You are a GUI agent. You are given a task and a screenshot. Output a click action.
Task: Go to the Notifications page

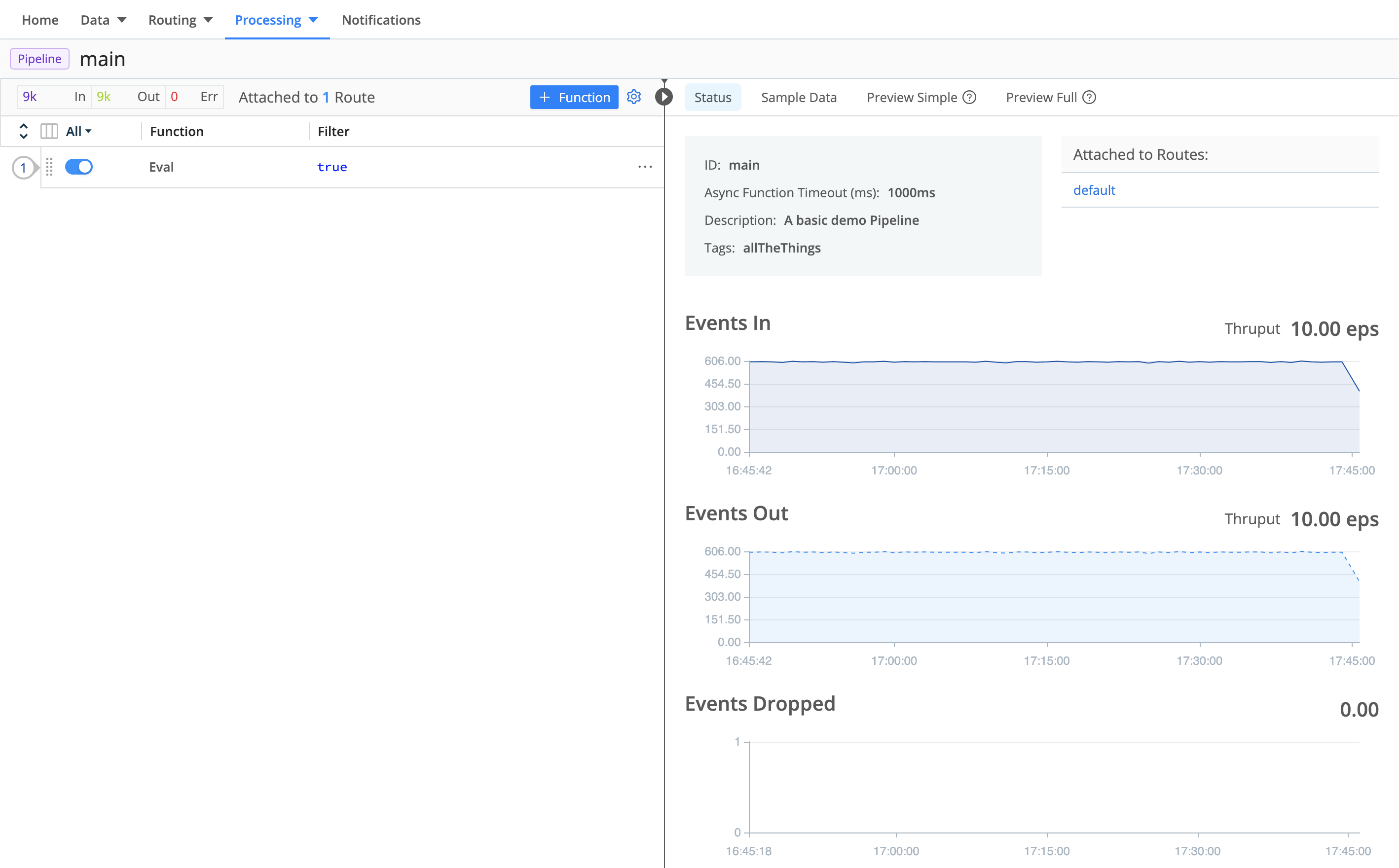pyautogui.click(x=381, y=20)
